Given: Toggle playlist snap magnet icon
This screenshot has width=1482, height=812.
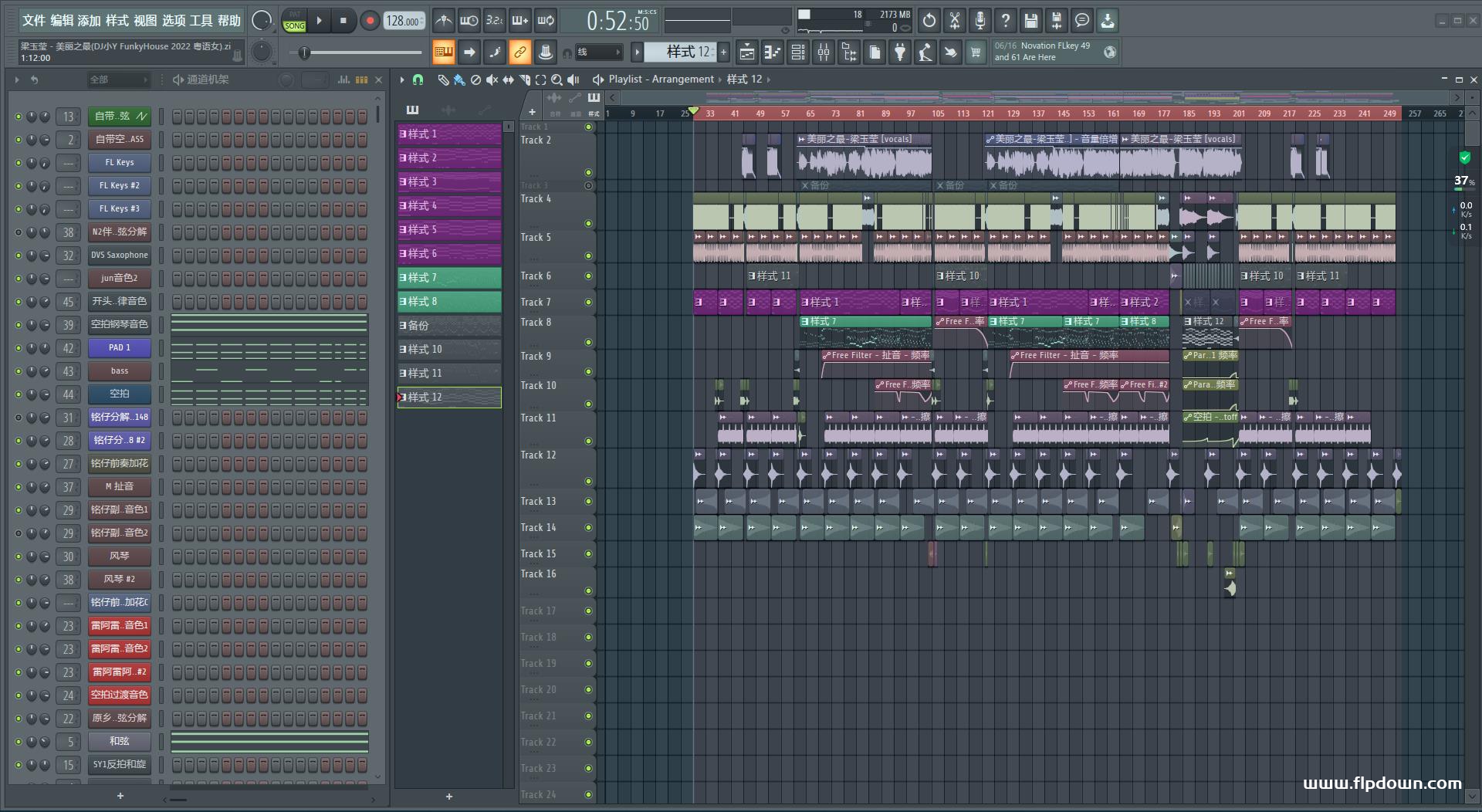Looking at the screenshot, I should pyautogui.click(x=418, y=80).
